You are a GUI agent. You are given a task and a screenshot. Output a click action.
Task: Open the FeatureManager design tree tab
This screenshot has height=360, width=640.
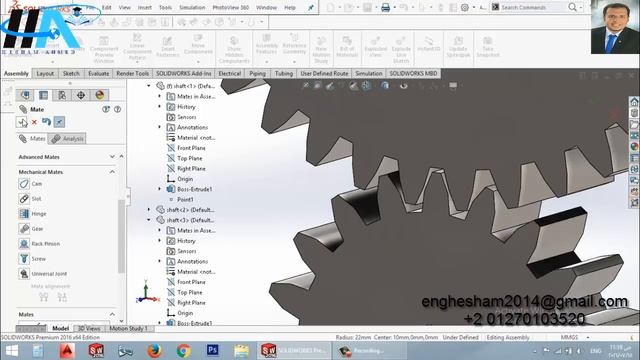pyautogui.click(x=25, y=95)
